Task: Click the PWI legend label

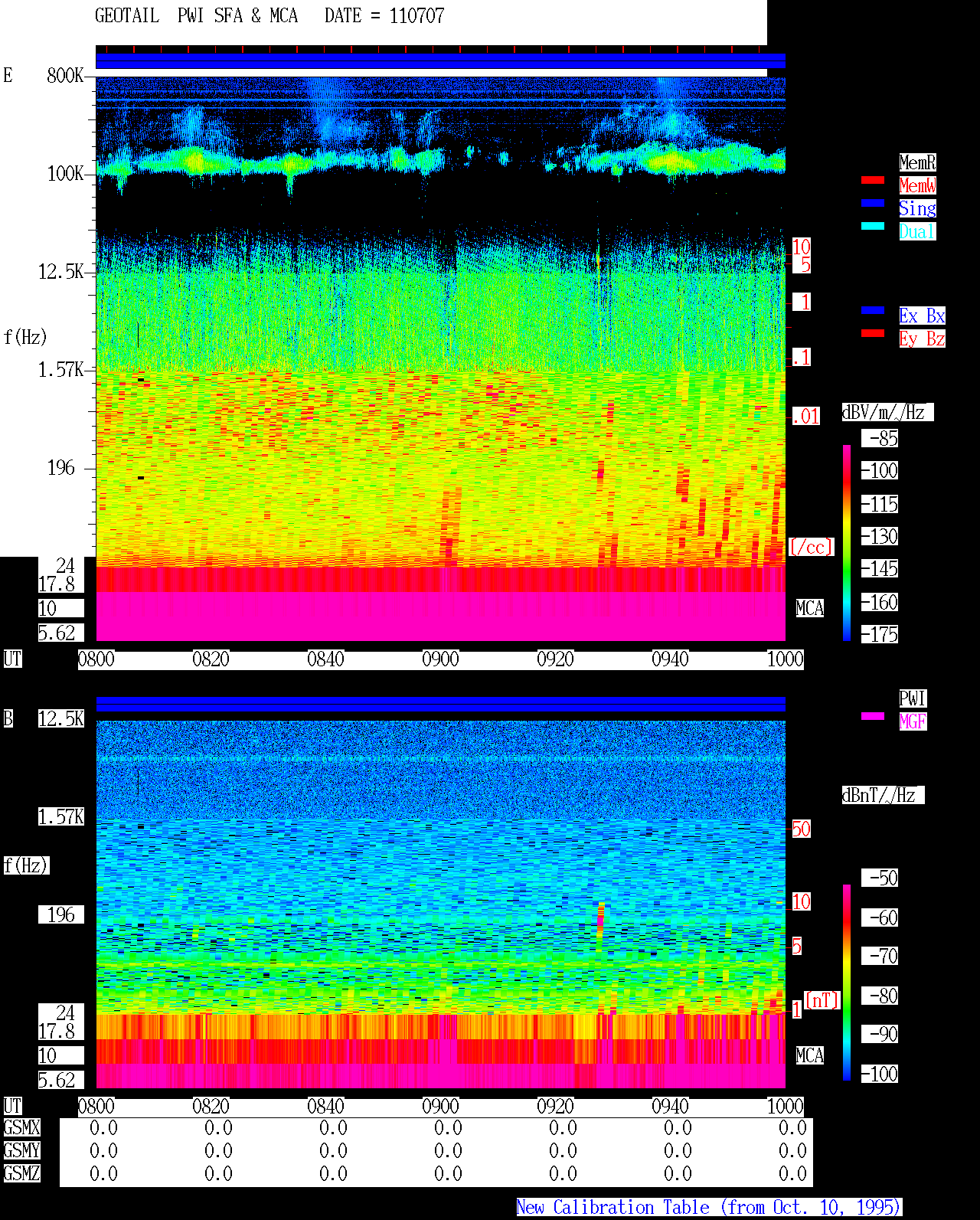Action: (913, 698)
